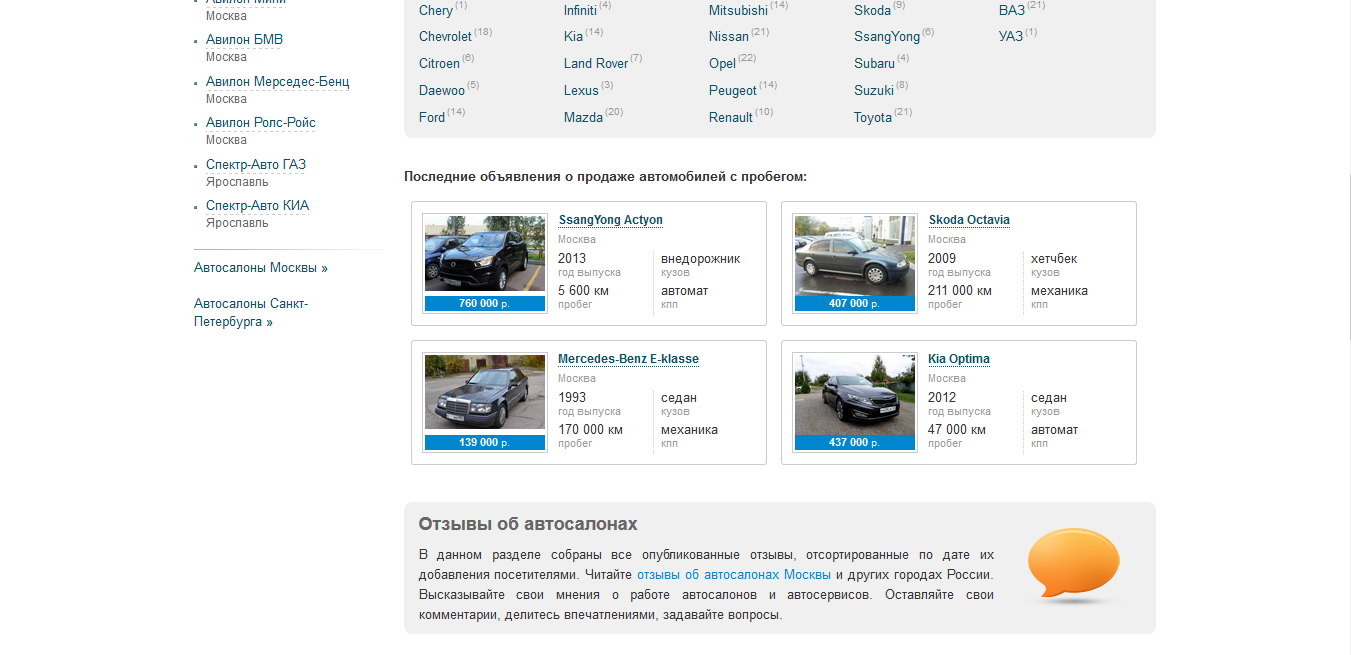Select the Nissan brand link
Viewport: 1351px width, 655px height.
pyautogui.click(x=729, y=36)
